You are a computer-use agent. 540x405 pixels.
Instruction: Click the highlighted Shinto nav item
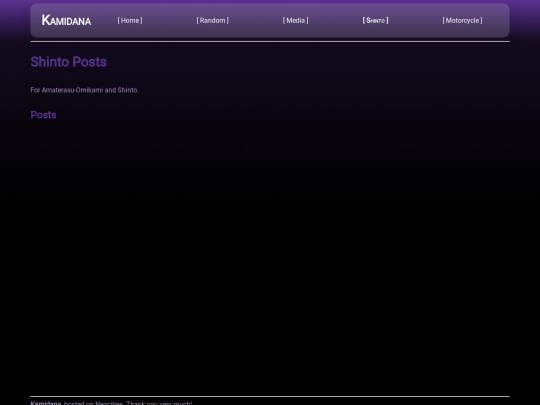pyautogui.click(x=375, y=20)
